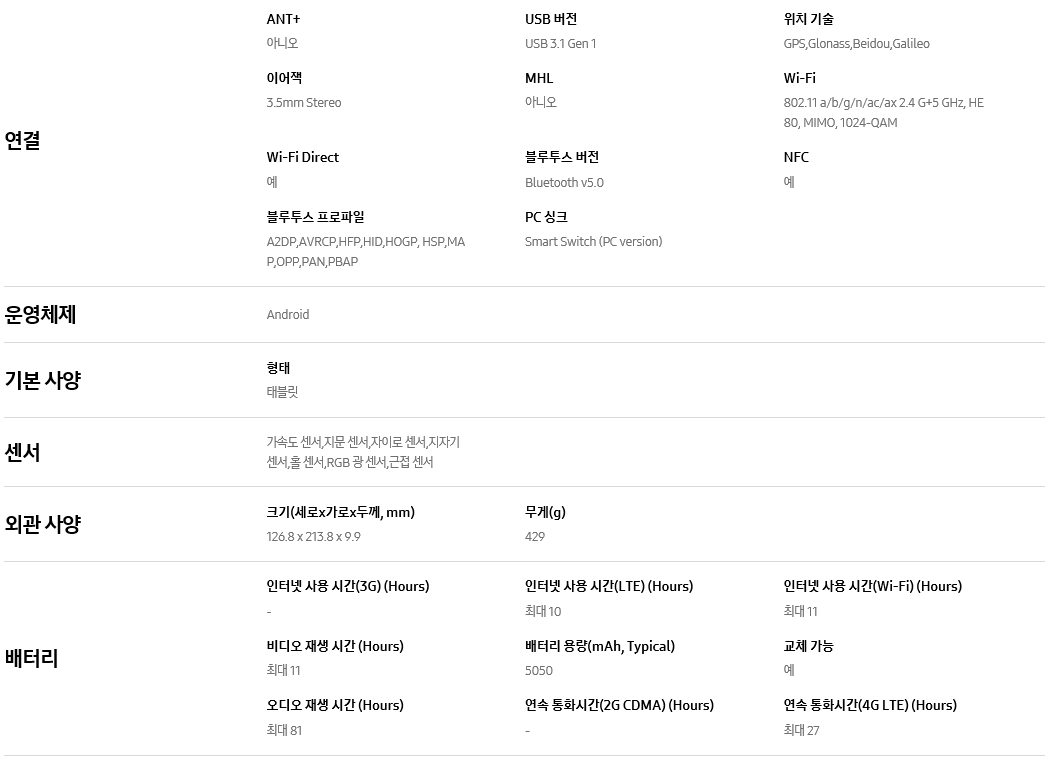Select the 배터리 section heading
The image size is (1050, 765).
(31, 658)
